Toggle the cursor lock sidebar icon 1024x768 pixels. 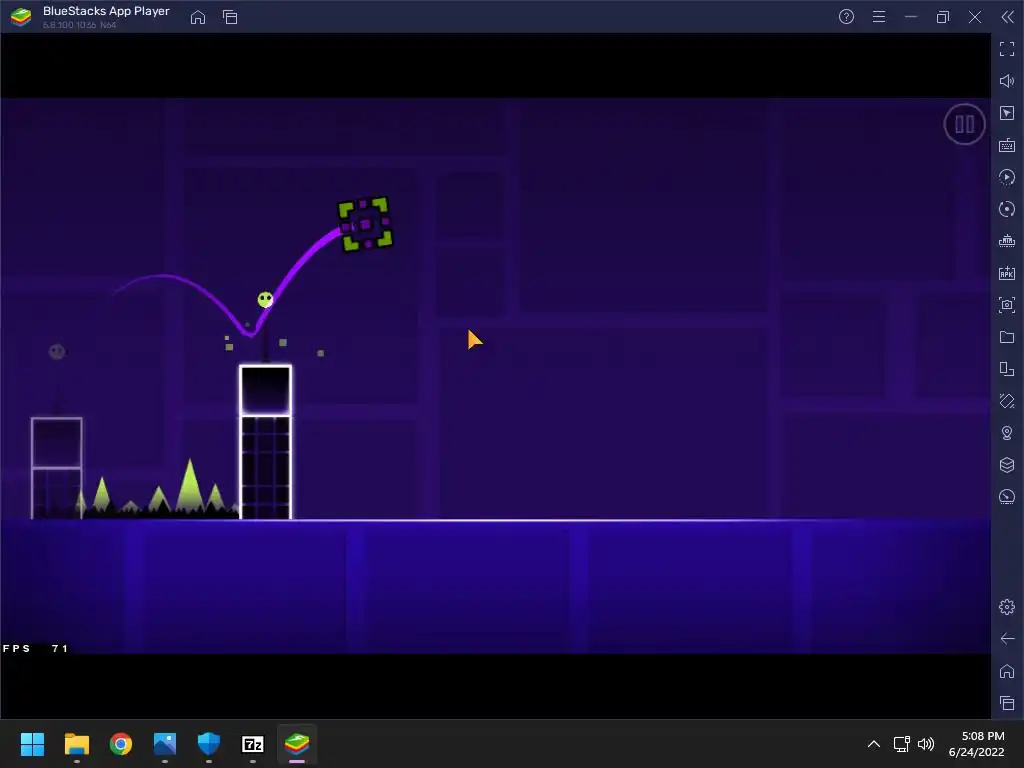click(x=1007, y=113)
